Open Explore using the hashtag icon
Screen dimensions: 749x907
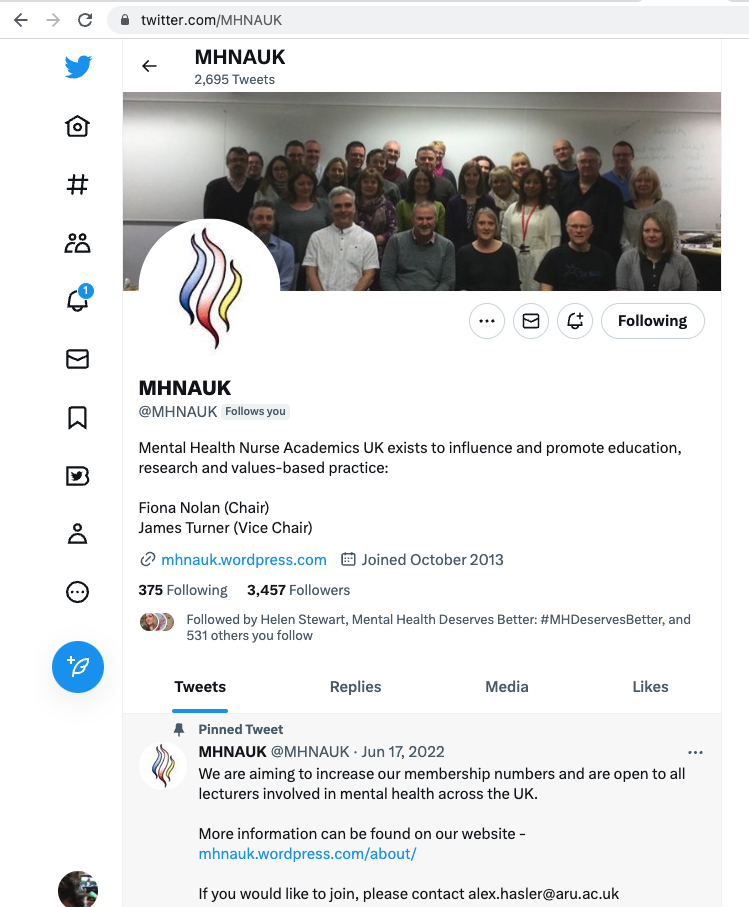point(78,185)
